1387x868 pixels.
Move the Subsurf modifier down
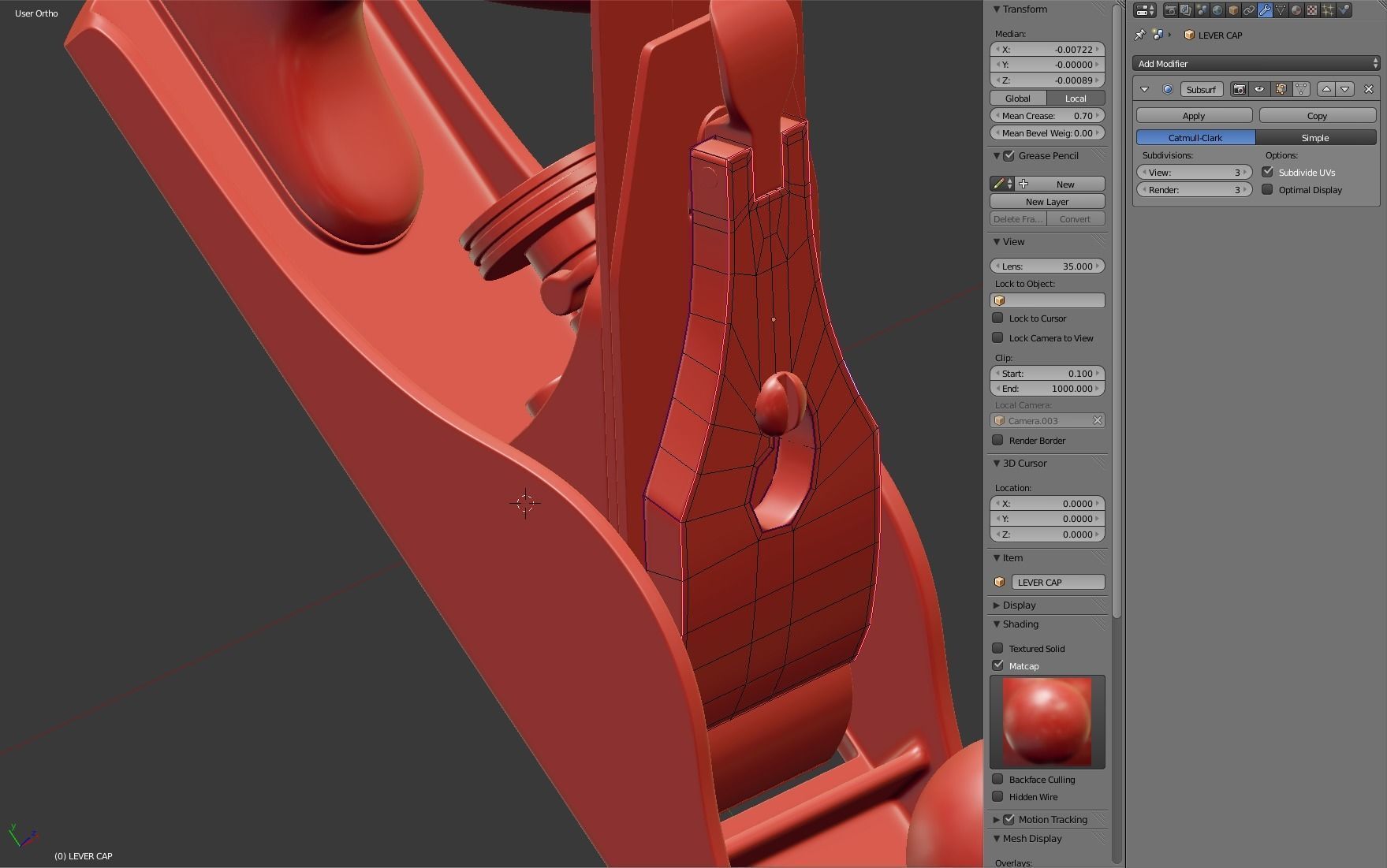click(x=1345, y=89)
